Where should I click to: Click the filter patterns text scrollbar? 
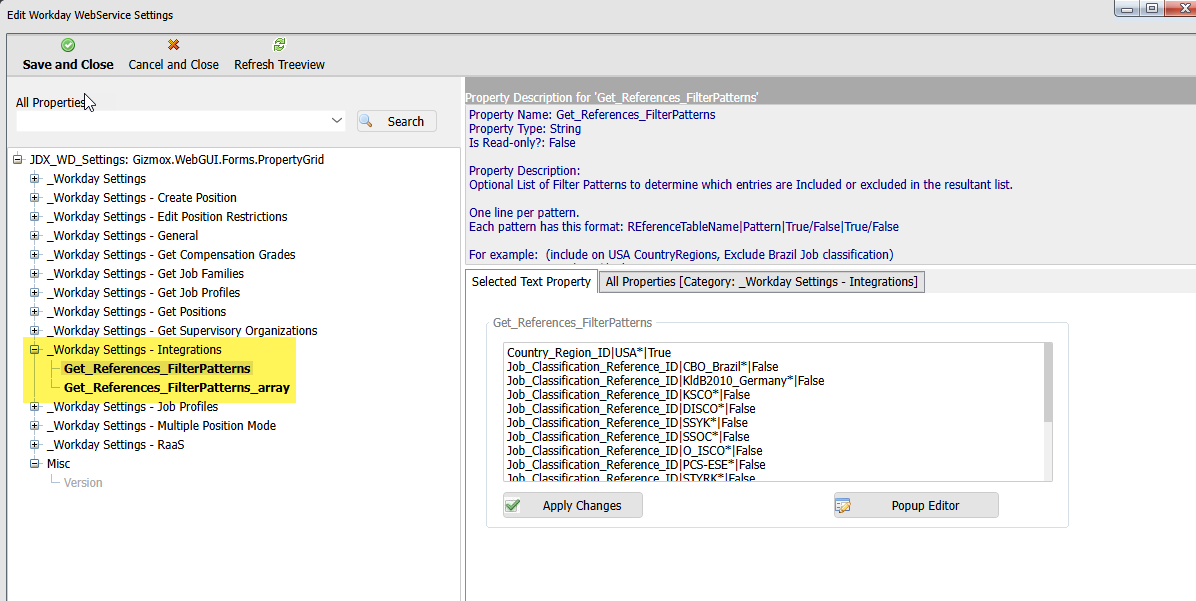[1047, 381]
